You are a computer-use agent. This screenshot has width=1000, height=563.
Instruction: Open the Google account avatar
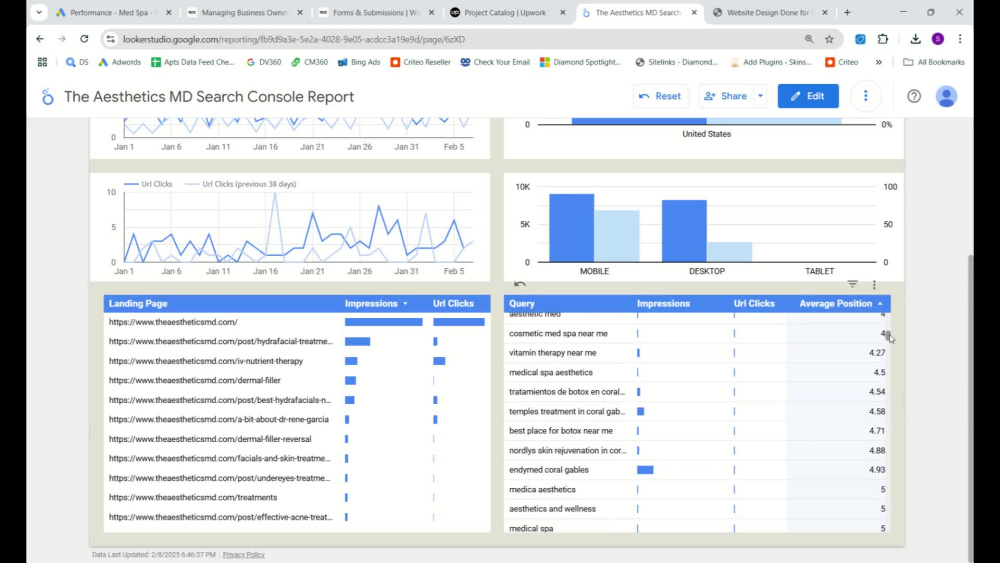[x=946, y=96]
